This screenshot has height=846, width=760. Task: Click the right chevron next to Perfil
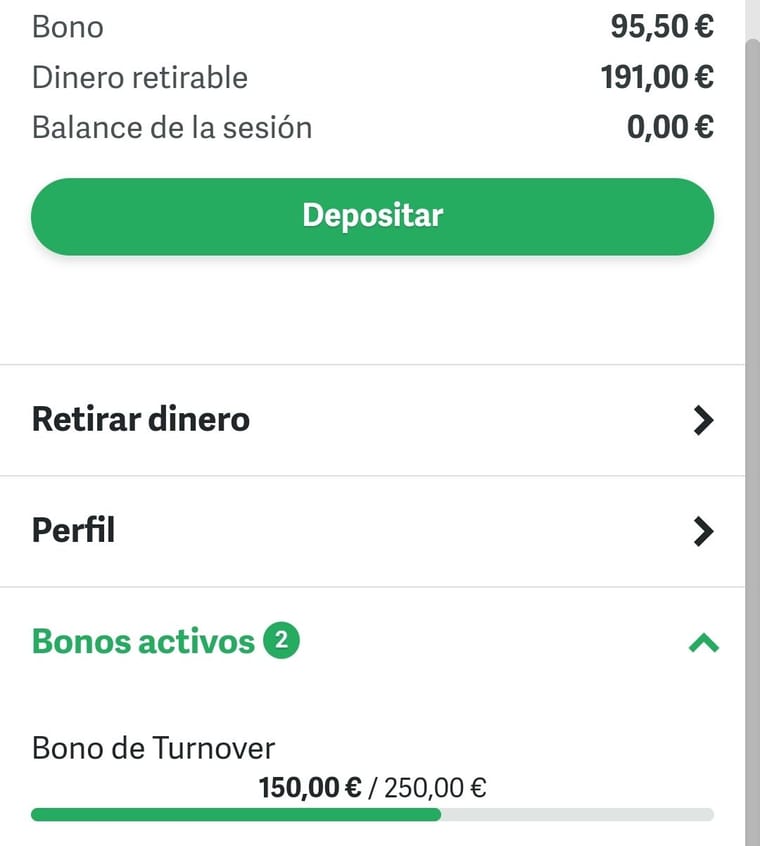pos(703,531)
